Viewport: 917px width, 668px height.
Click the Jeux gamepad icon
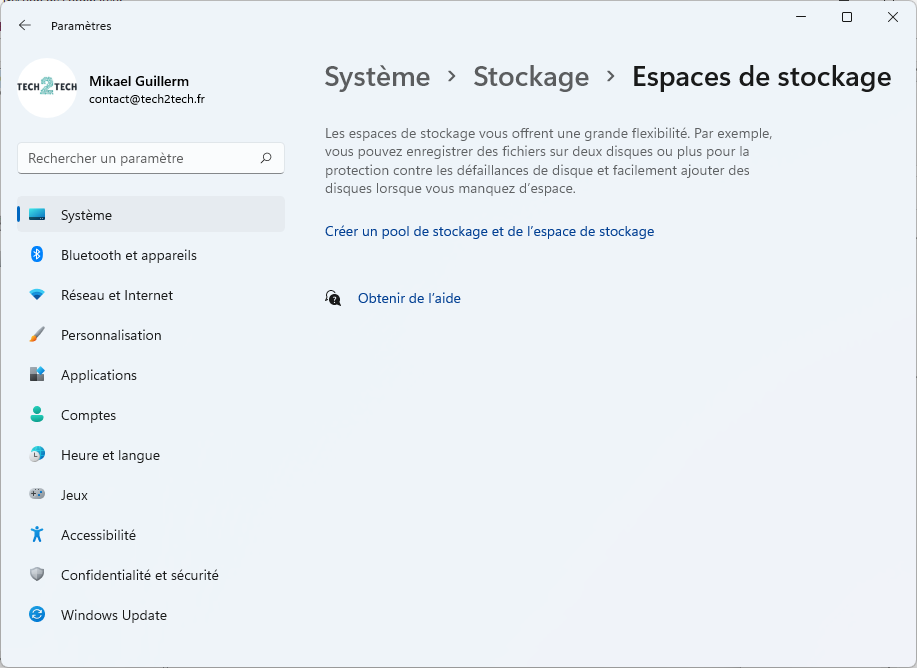(x=37, y=494)
